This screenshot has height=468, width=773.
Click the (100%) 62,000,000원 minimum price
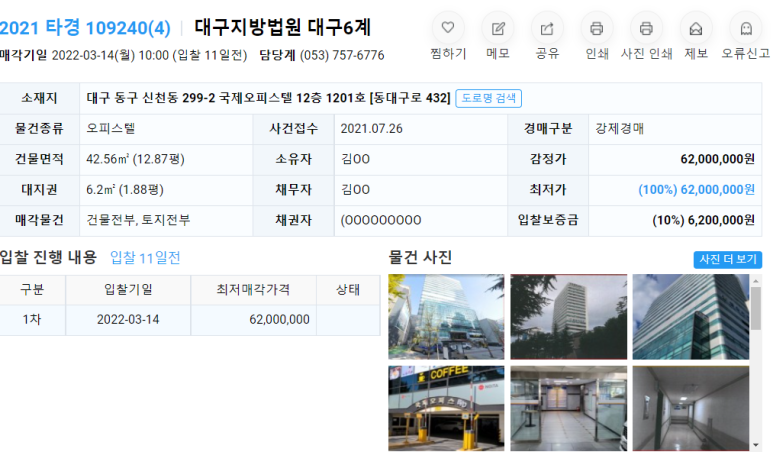point(696,189)
